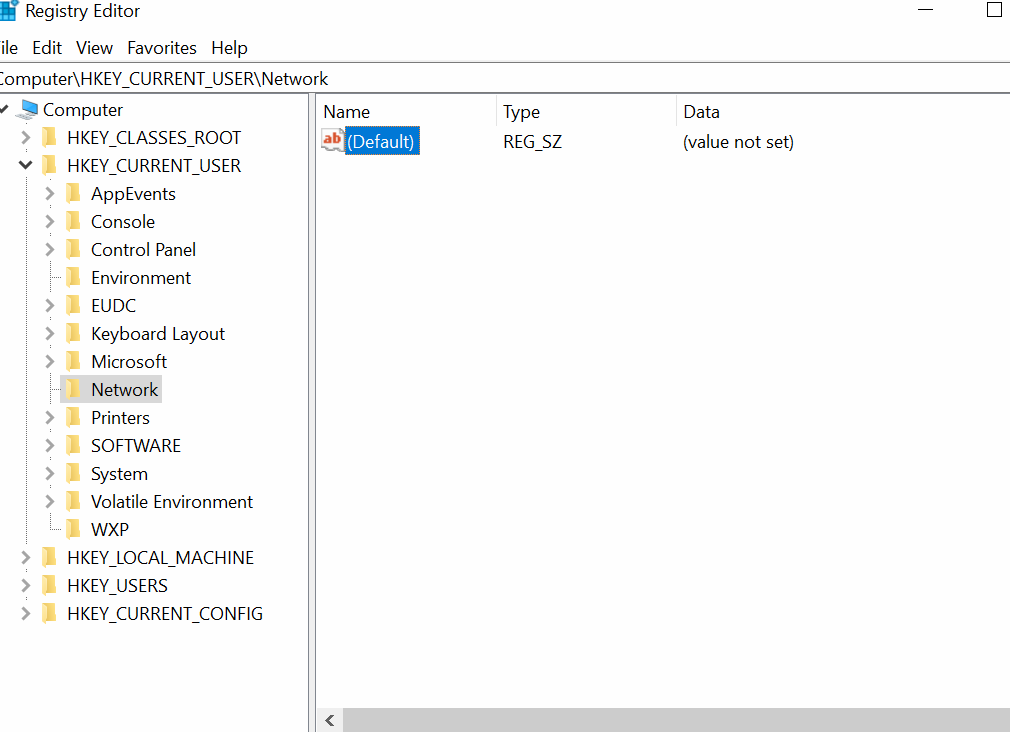Viewport: 1010px width, 732px height.
Task: Expand the Control Panel key
Action: pos(50,249)
